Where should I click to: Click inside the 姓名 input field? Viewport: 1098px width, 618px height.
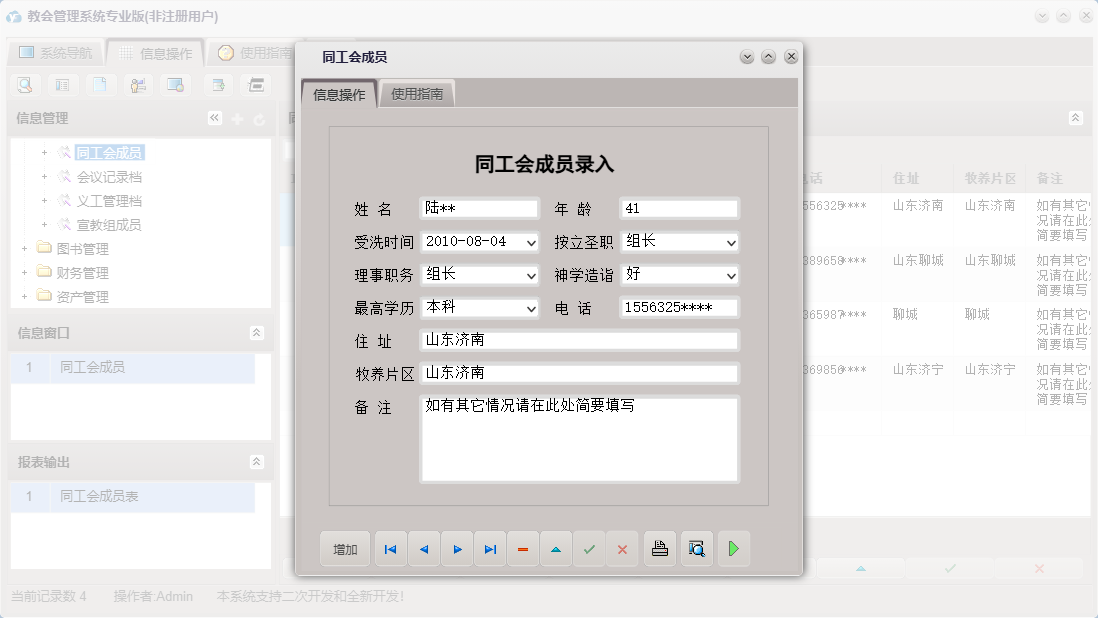(x=478, y=208)
